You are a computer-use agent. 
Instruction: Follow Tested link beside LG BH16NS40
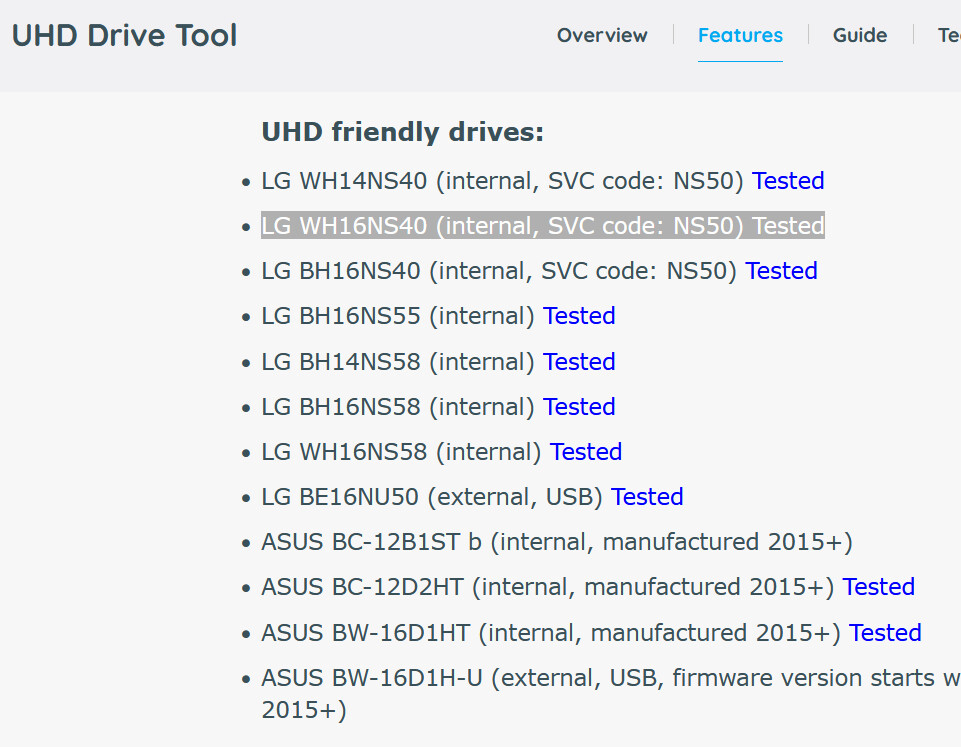tap(781, 271)
